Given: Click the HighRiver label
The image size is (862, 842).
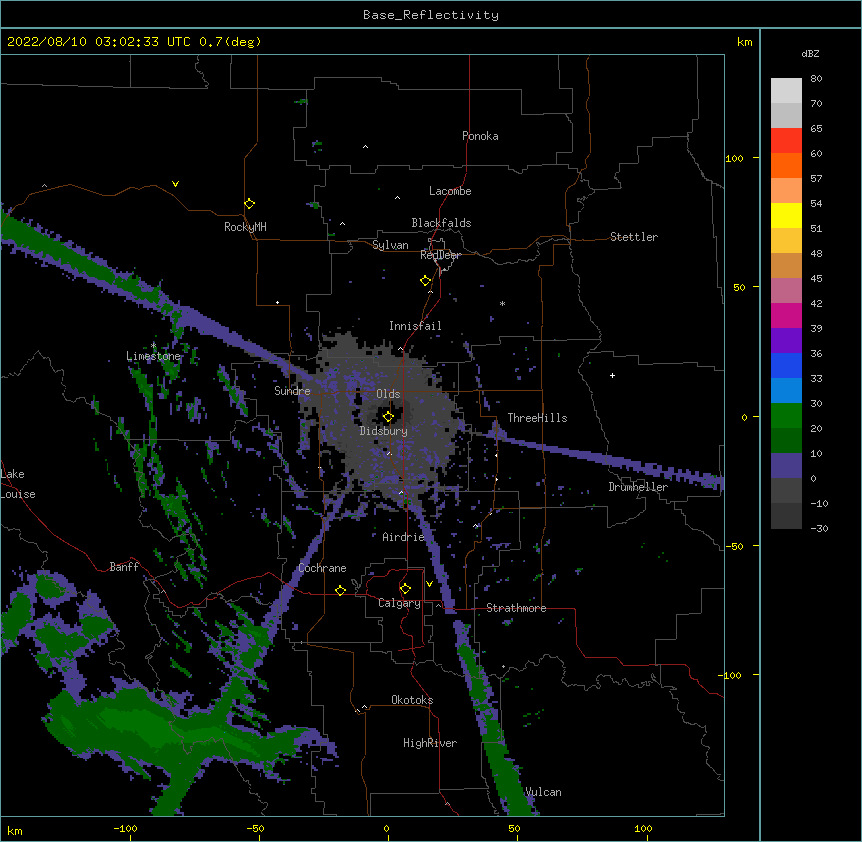Looking at the screenshot, I should click(x=430, y=743).
